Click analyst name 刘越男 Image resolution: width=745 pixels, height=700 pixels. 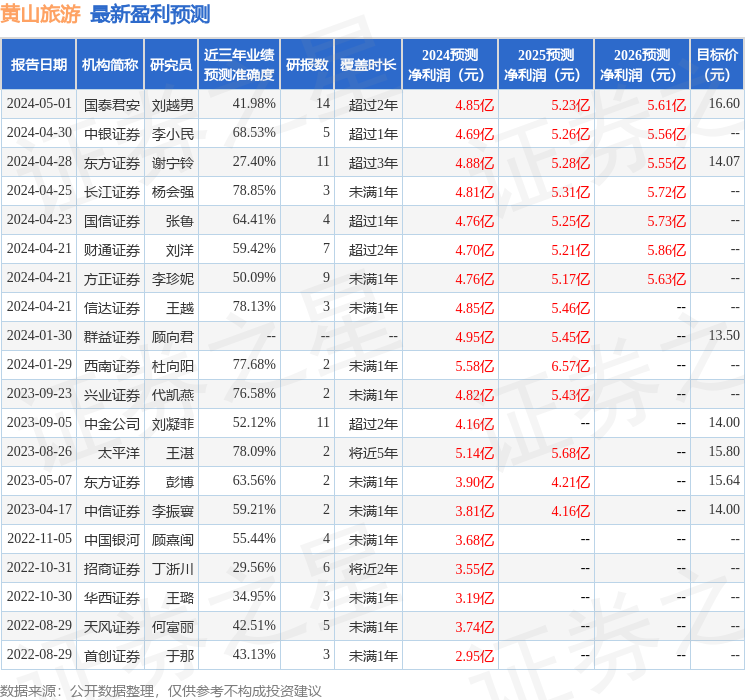[172, 105]
